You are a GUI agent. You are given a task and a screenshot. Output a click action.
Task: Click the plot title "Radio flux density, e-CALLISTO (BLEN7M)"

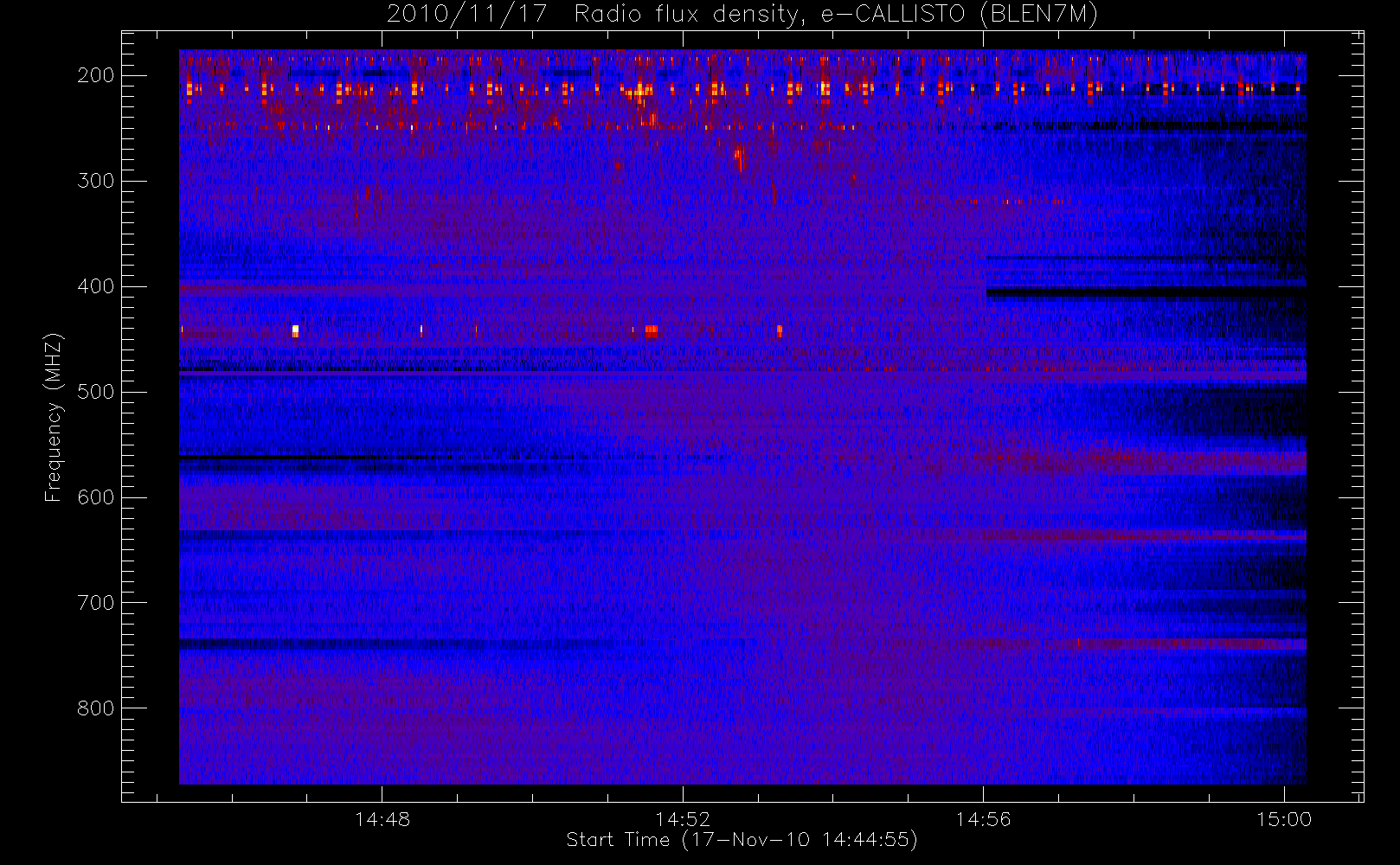836,15
